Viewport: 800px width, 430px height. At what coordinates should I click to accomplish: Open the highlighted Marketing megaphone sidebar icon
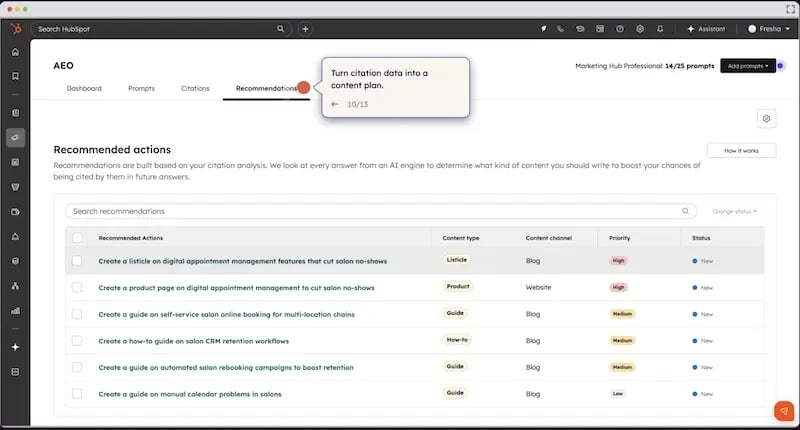coord(15,138)
